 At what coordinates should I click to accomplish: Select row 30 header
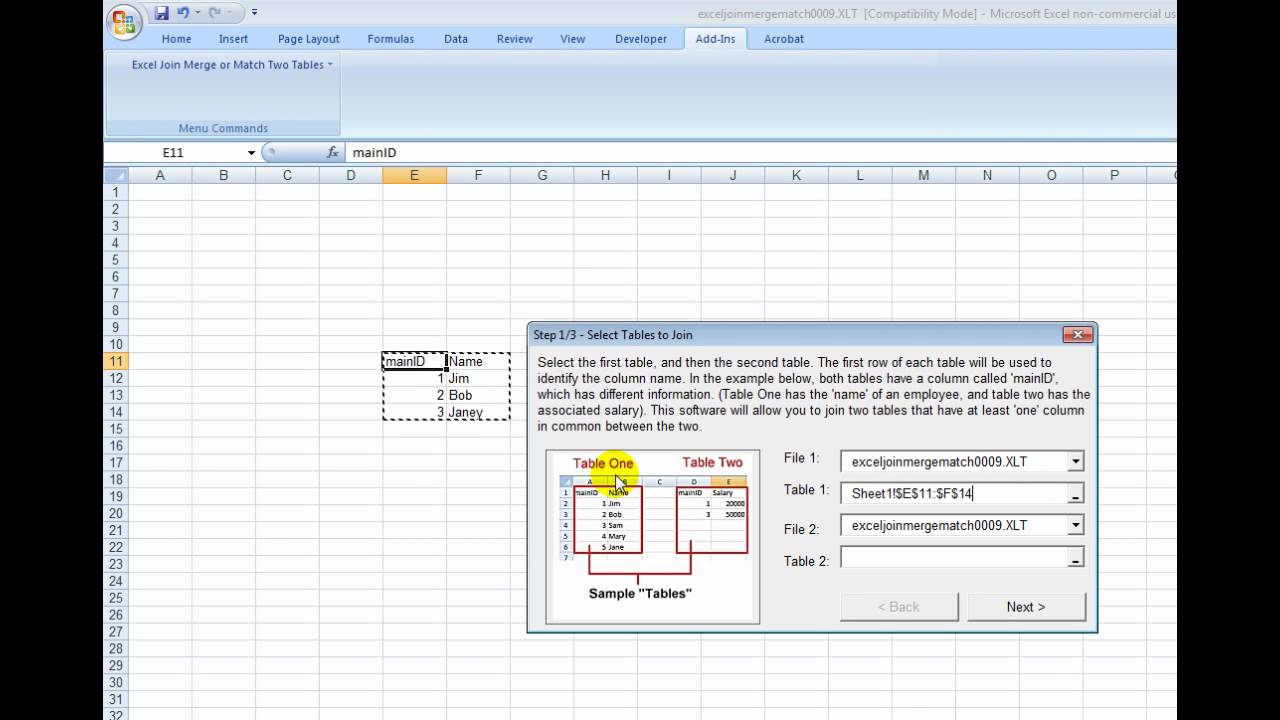[x=116, y=682]
